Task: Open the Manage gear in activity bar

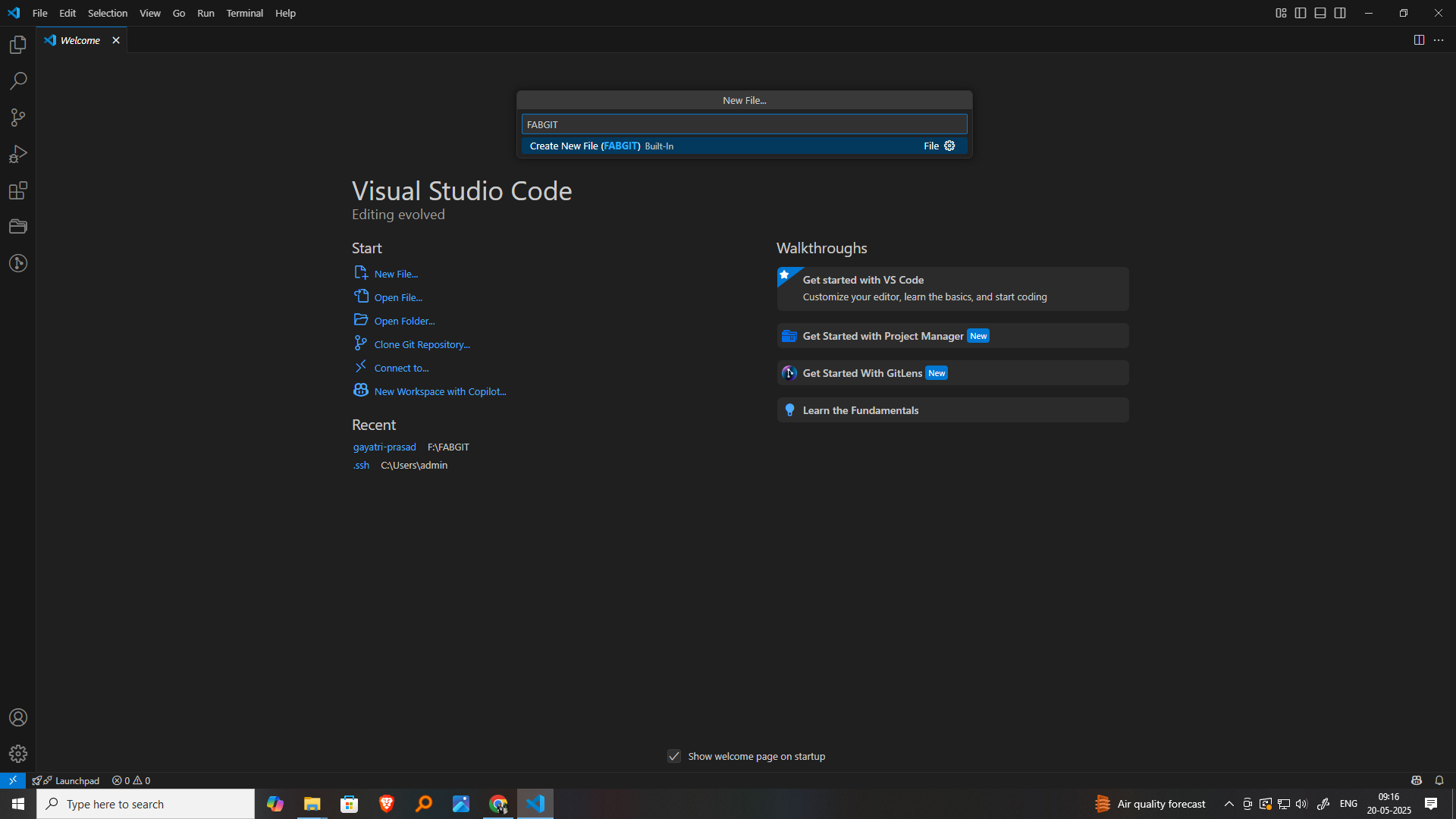Action: 18,754
